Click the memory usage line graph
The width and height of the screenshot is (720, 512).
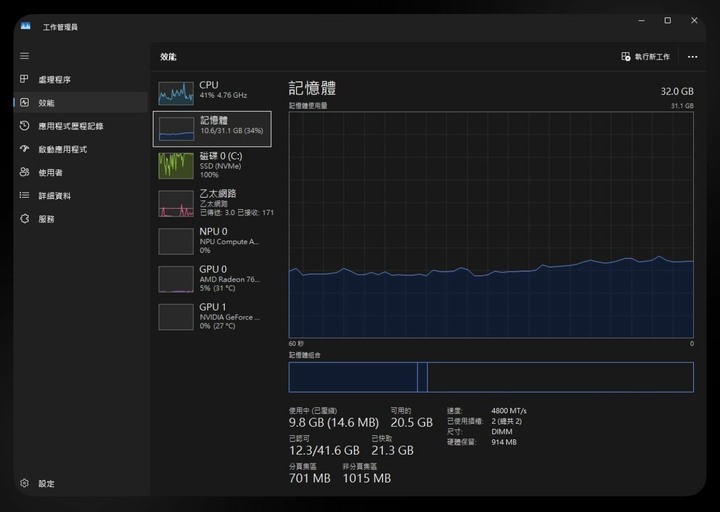[x=491, y=225]
